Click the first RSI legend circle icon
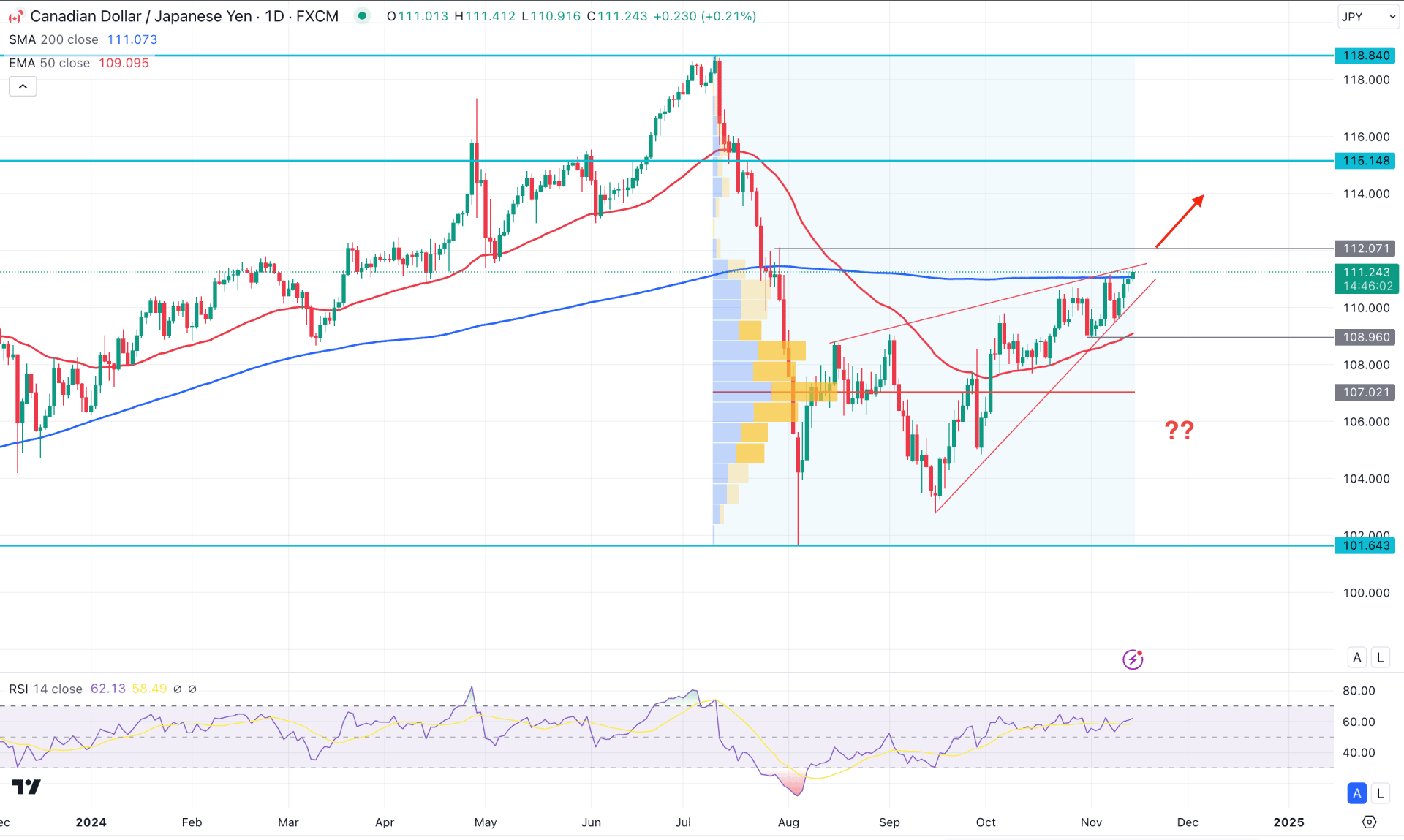The image size is (1404, 840). [x=177, y=689]
